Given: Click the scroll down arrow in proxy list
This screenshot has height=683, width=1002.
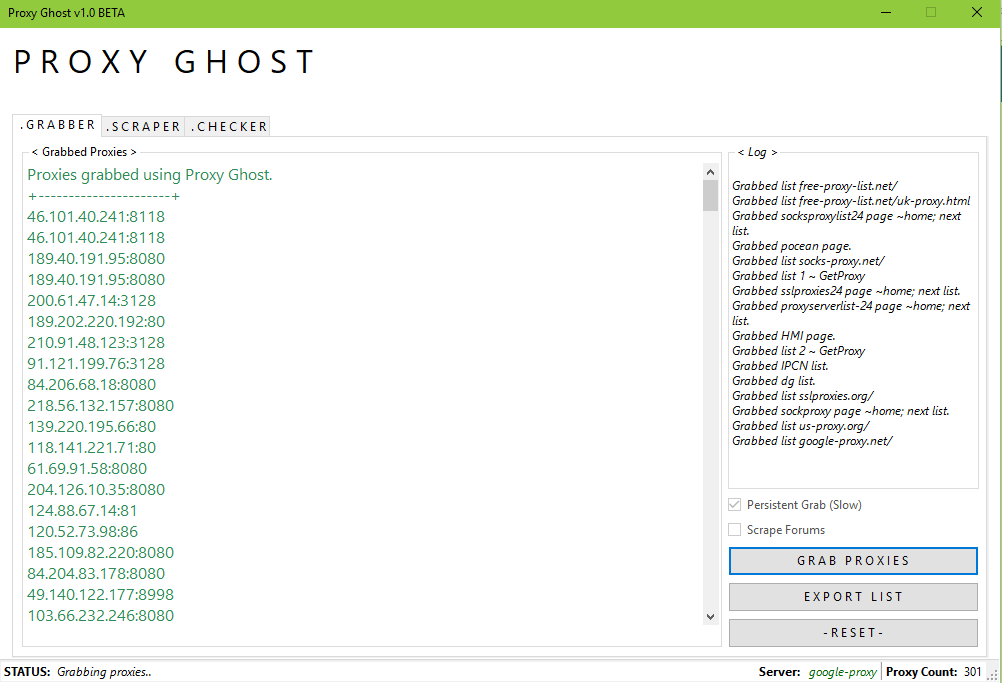Looking at the screenshot, I should tap(711, 617).
